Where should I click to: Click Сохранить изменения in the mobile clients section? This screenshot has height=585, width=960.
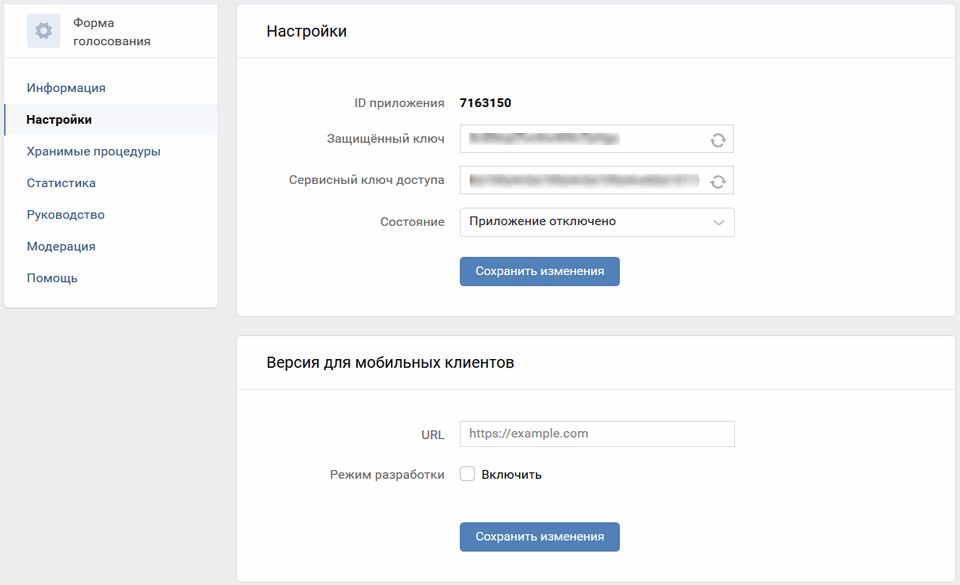coord(539,536)
